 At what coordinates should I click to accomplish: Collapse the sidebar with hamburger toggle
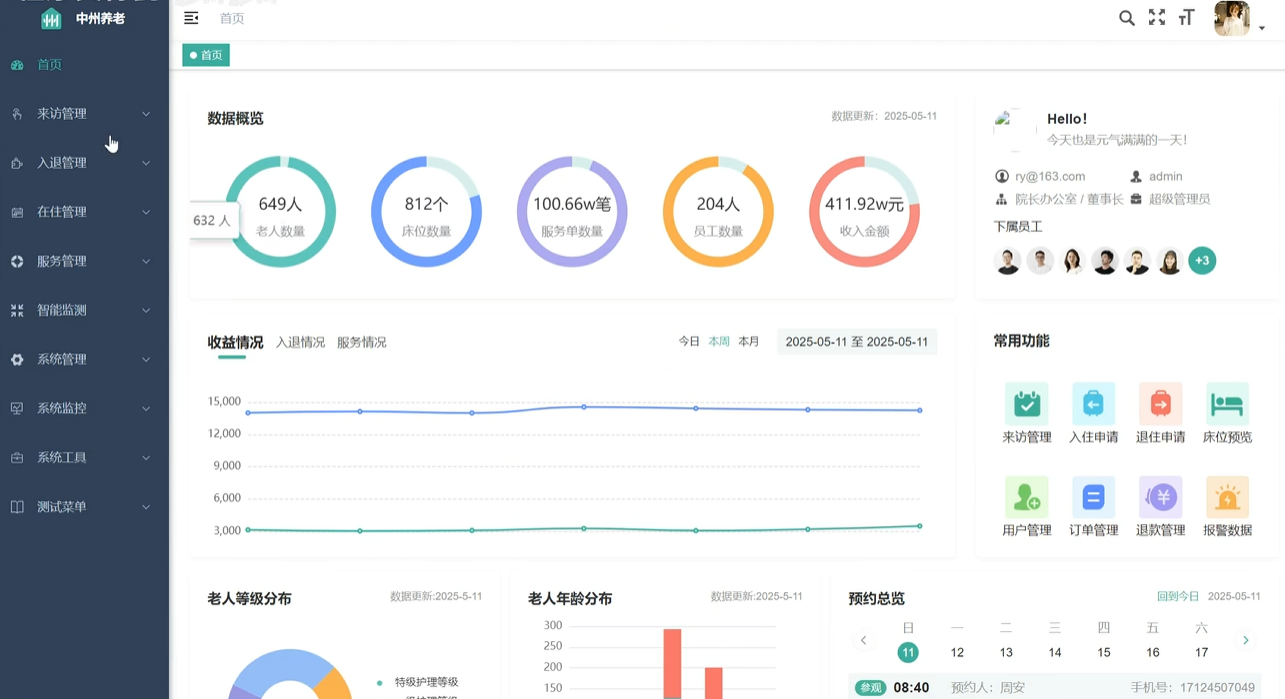(191, 18)
